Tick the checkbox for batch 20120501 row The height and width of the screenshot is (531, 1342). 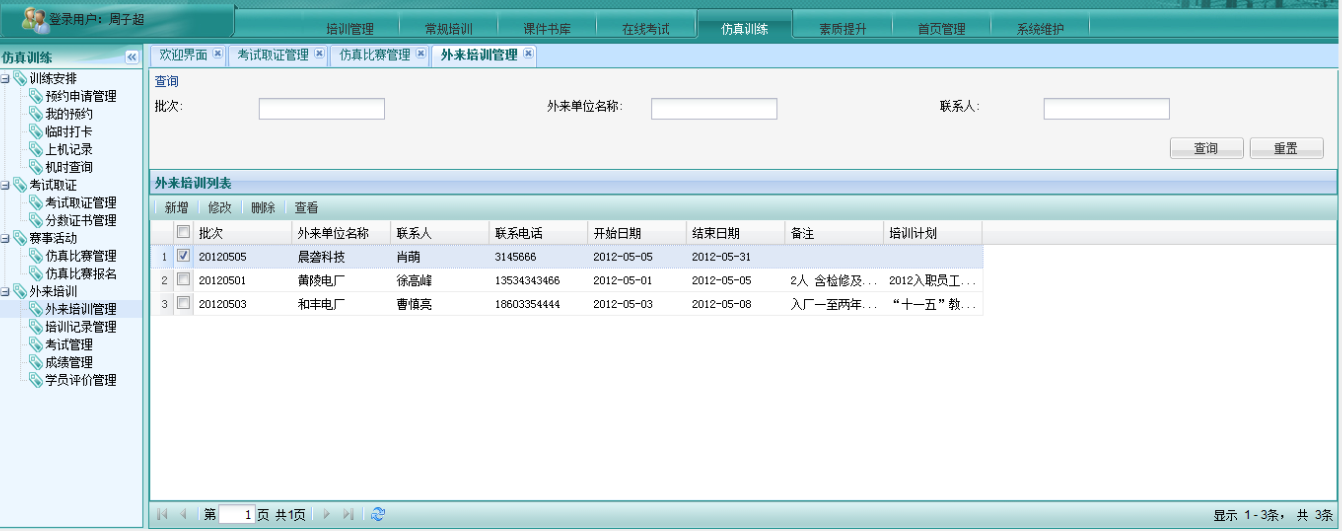[x=183, y=280]
